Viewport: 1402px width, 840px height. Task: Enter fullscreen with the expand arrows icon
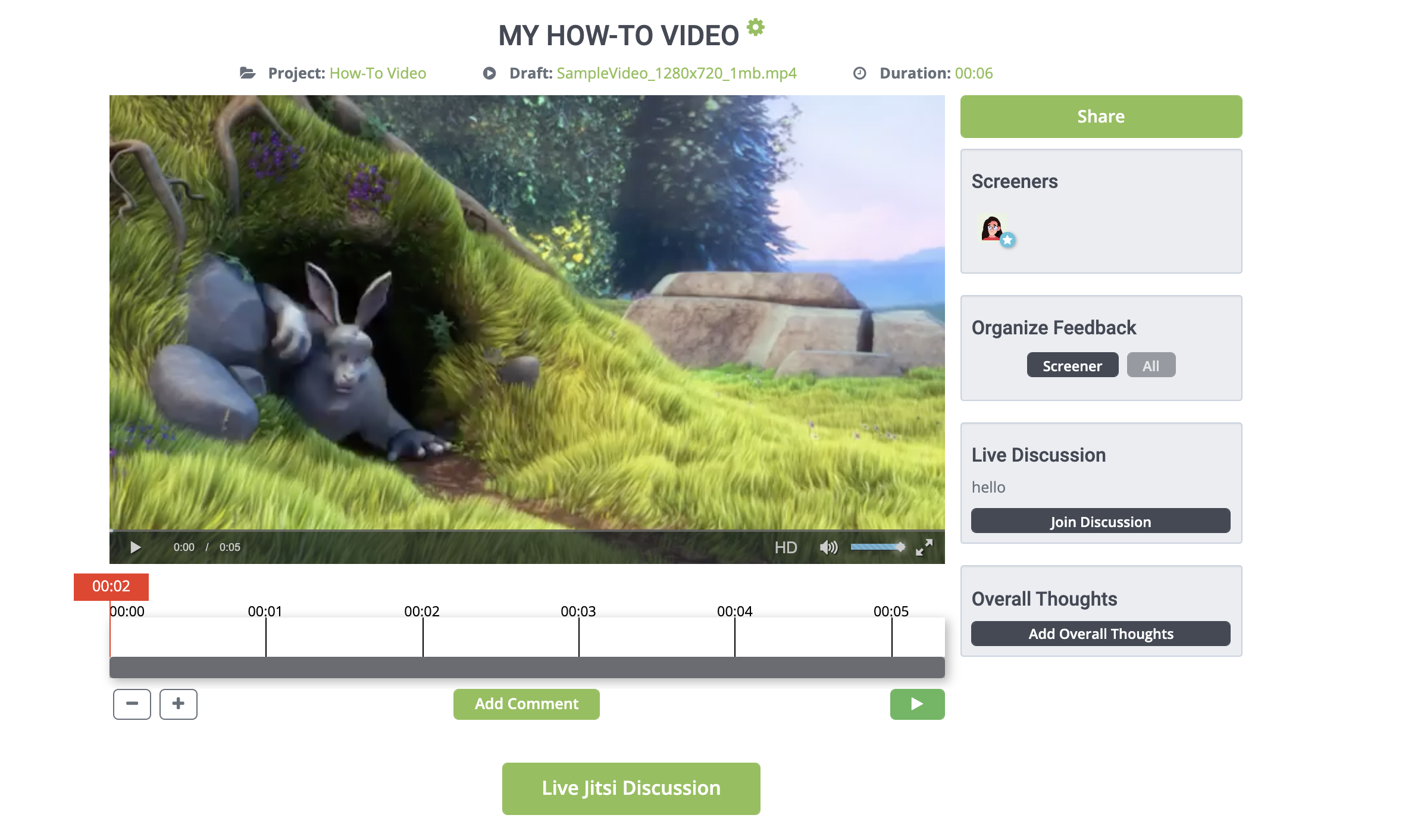point(924,547)
